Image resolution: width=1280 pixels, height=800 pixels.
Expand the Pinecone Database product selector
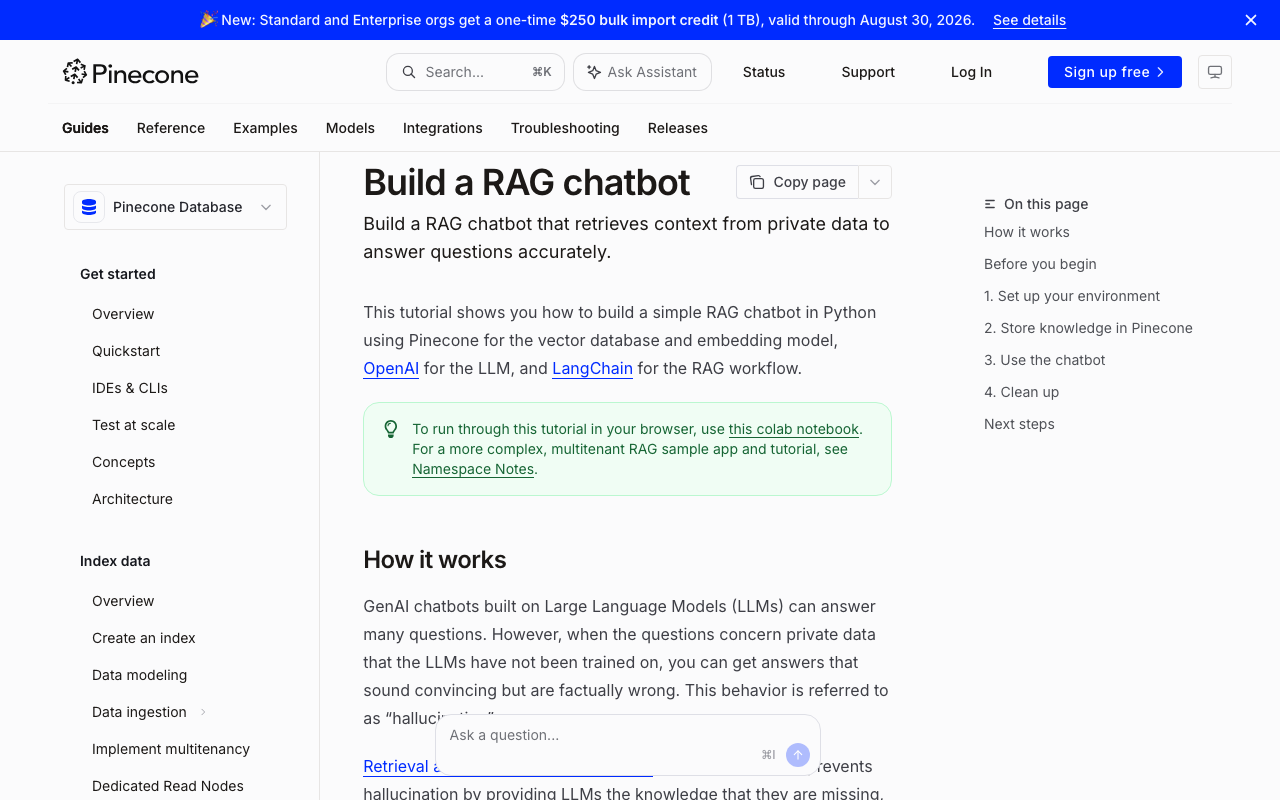tap(175, 207)
